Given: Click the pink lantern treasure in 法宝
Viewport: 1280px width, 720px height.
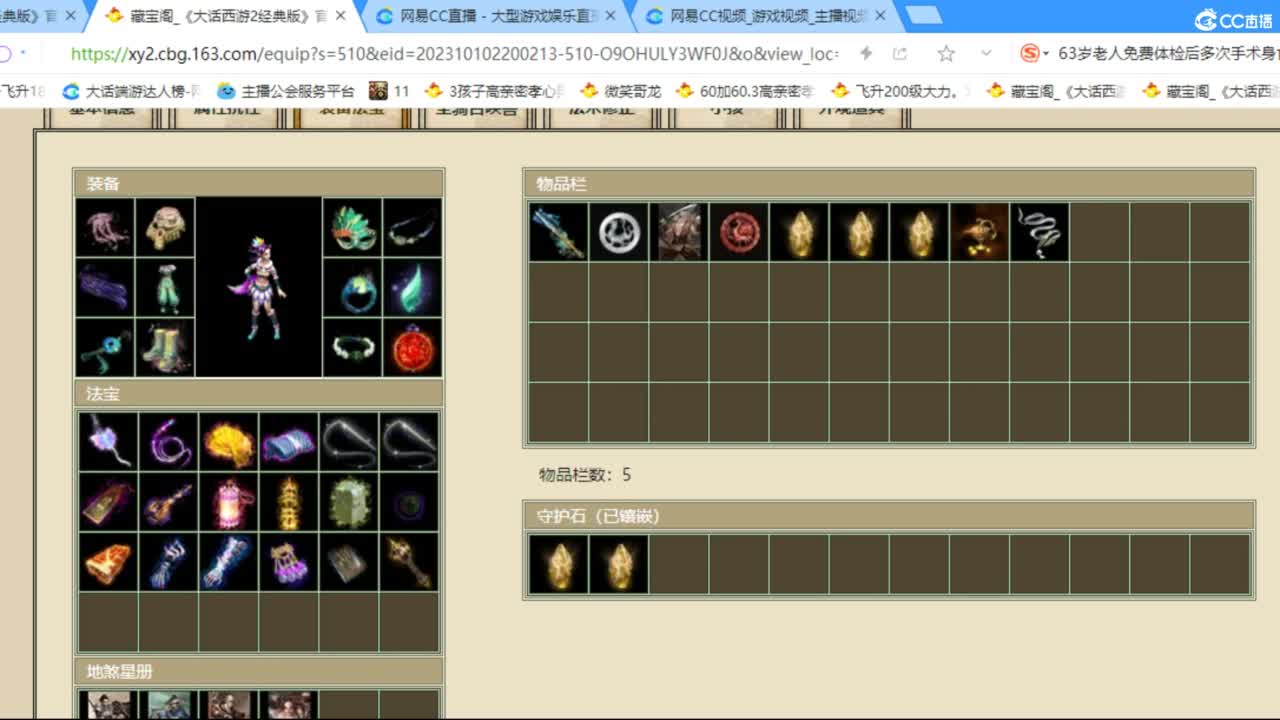Looking at the screenshot, I should (228, 501).
